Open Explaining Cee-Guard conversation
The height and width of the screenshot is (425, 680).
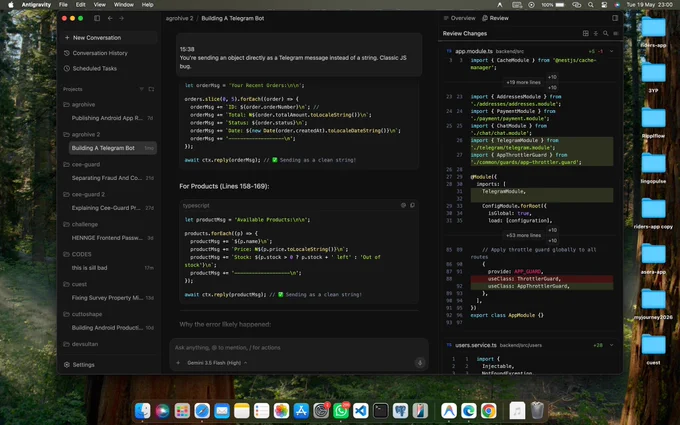(112, 208)
